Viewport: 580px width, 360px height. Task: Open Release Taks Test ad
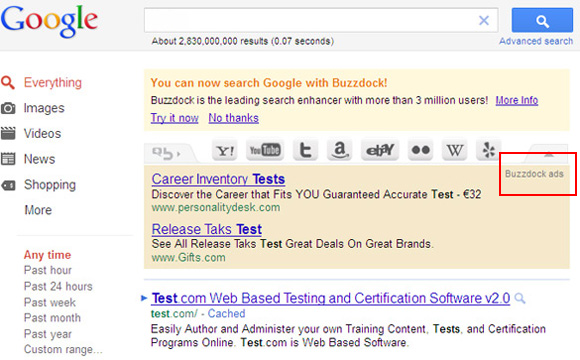[207, 229]
